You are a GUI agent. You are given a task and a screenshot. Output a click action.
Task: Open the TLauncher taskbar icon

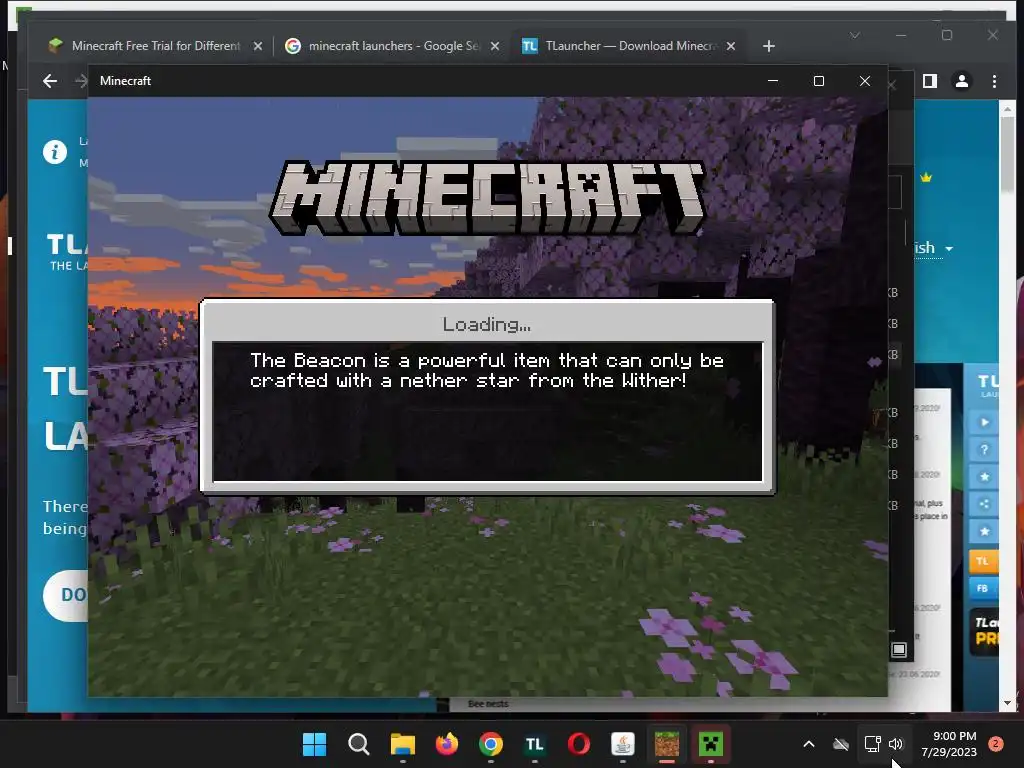[534, 744]
